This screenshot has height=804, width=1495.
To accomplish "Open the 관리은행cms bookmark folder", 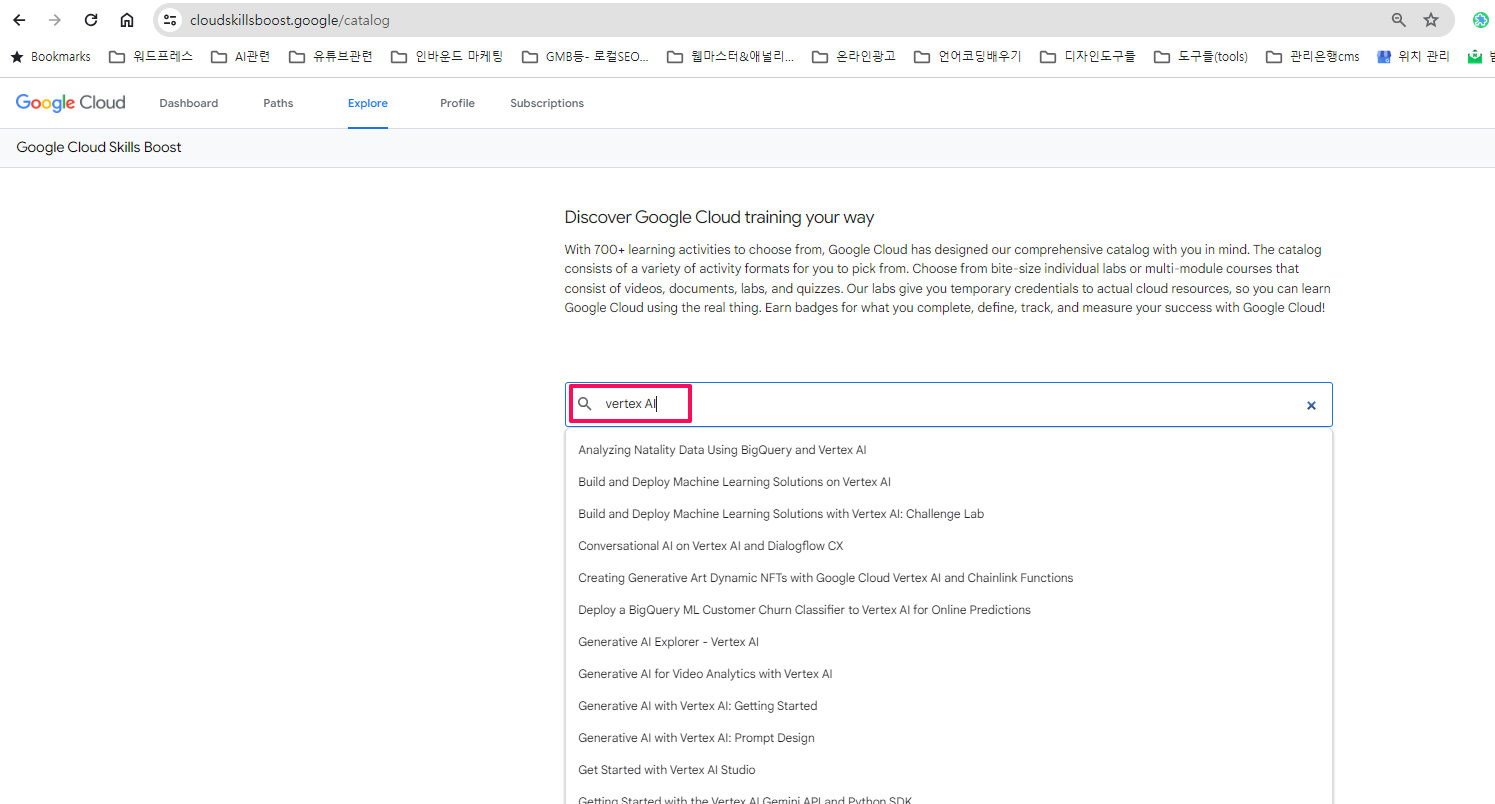I will [1313, 57].
